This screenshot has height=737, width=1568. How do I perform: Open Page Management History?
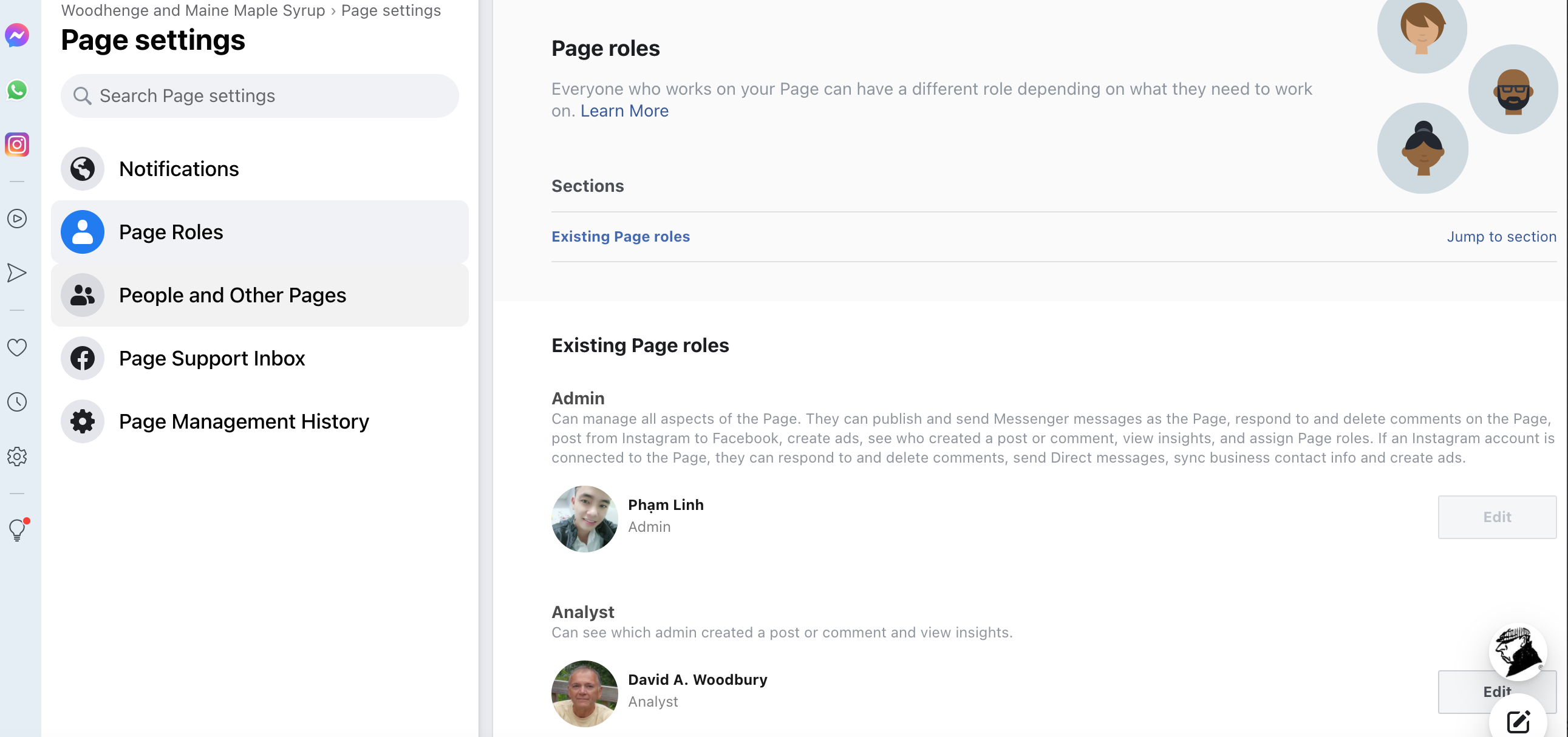click(x=244, y=421)
